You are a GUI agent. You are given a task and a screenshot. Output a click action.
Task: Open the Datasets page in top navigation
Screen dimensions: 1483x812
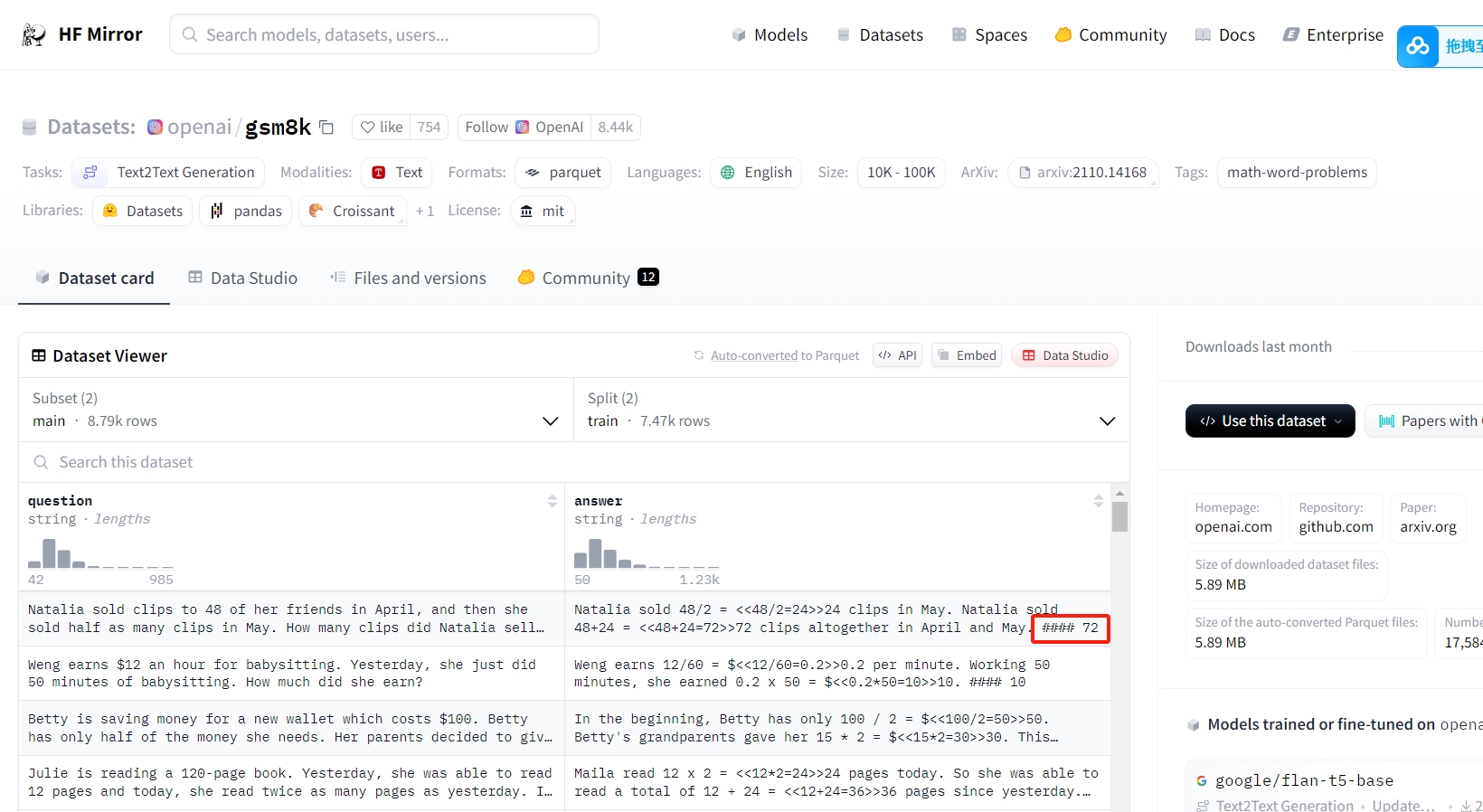pos(880,34)
